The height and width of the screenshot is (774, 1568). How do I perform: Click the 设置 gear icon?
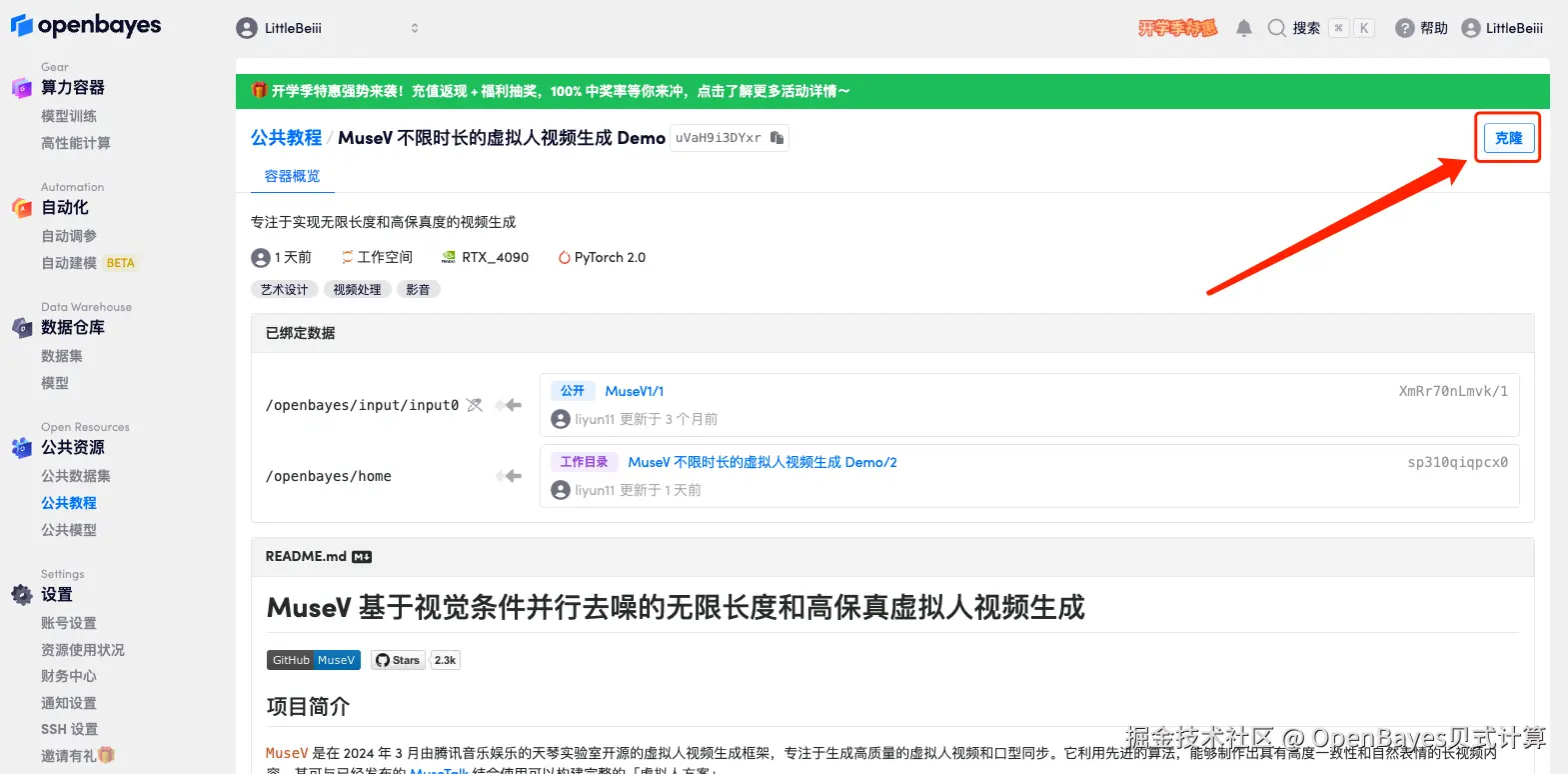[22, 595]
